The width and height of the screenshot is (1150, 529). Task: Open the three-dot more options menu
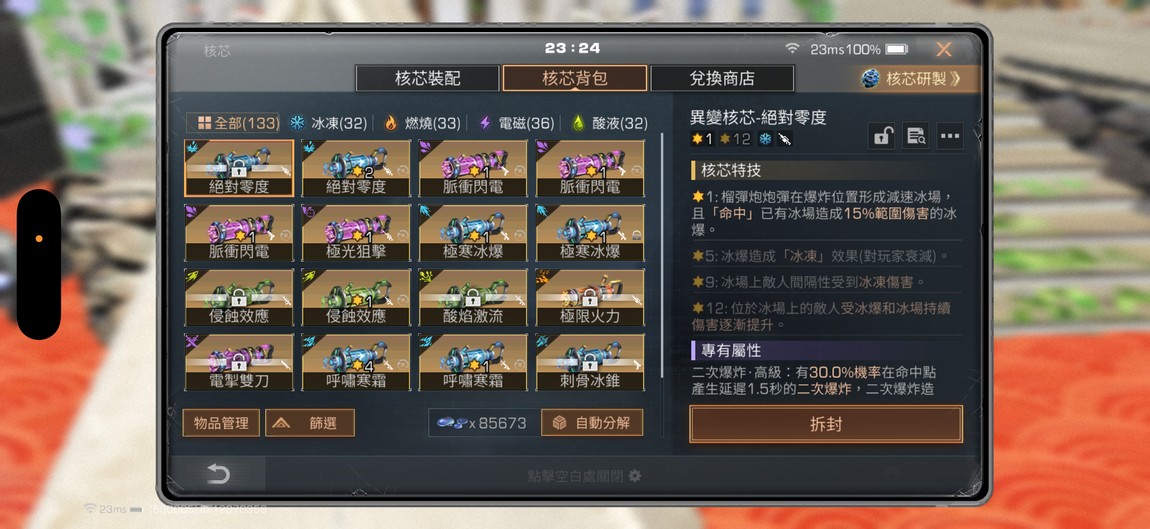pos(950,136)
